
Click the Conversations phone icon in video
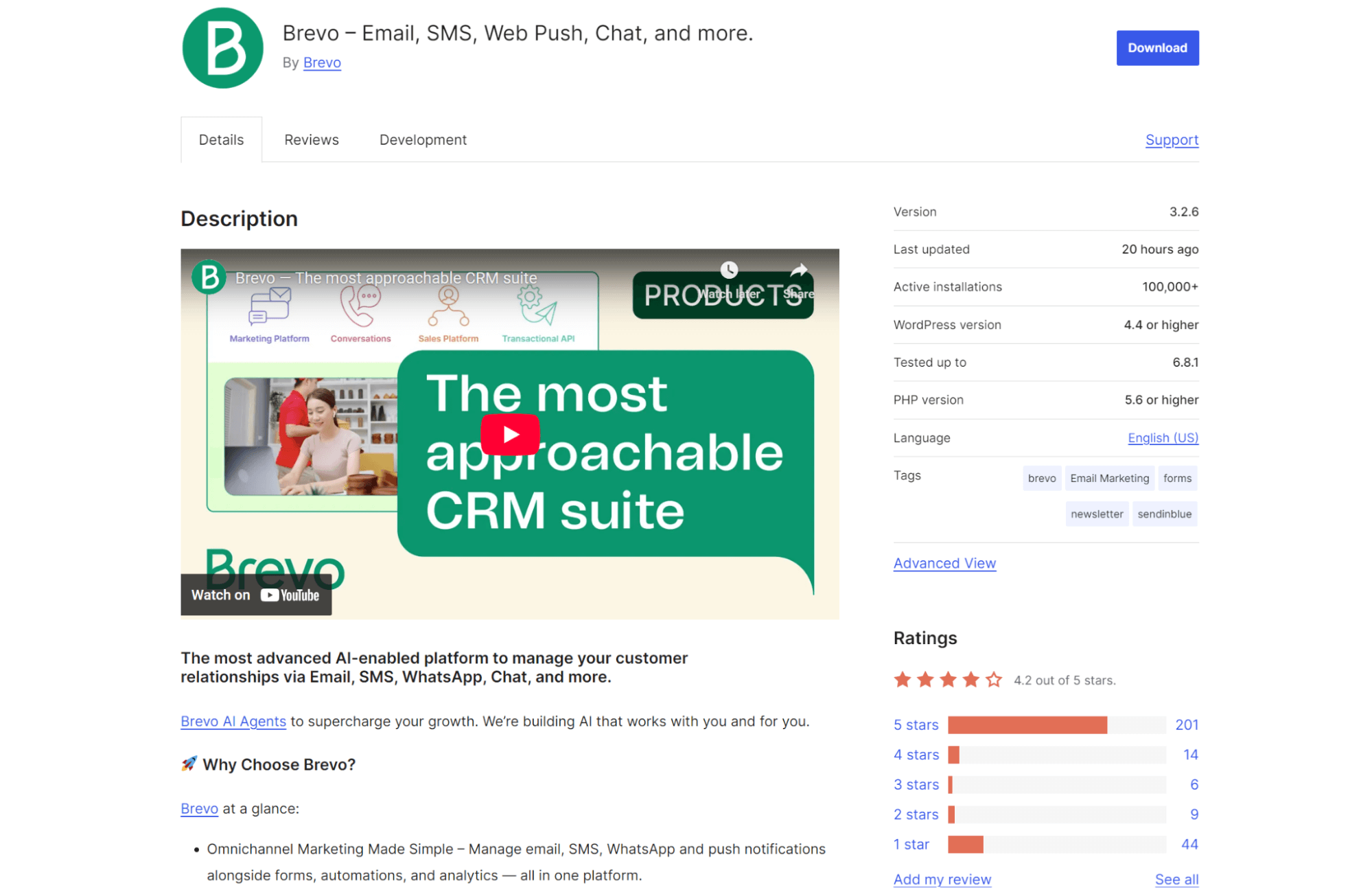tap(361, 306)
